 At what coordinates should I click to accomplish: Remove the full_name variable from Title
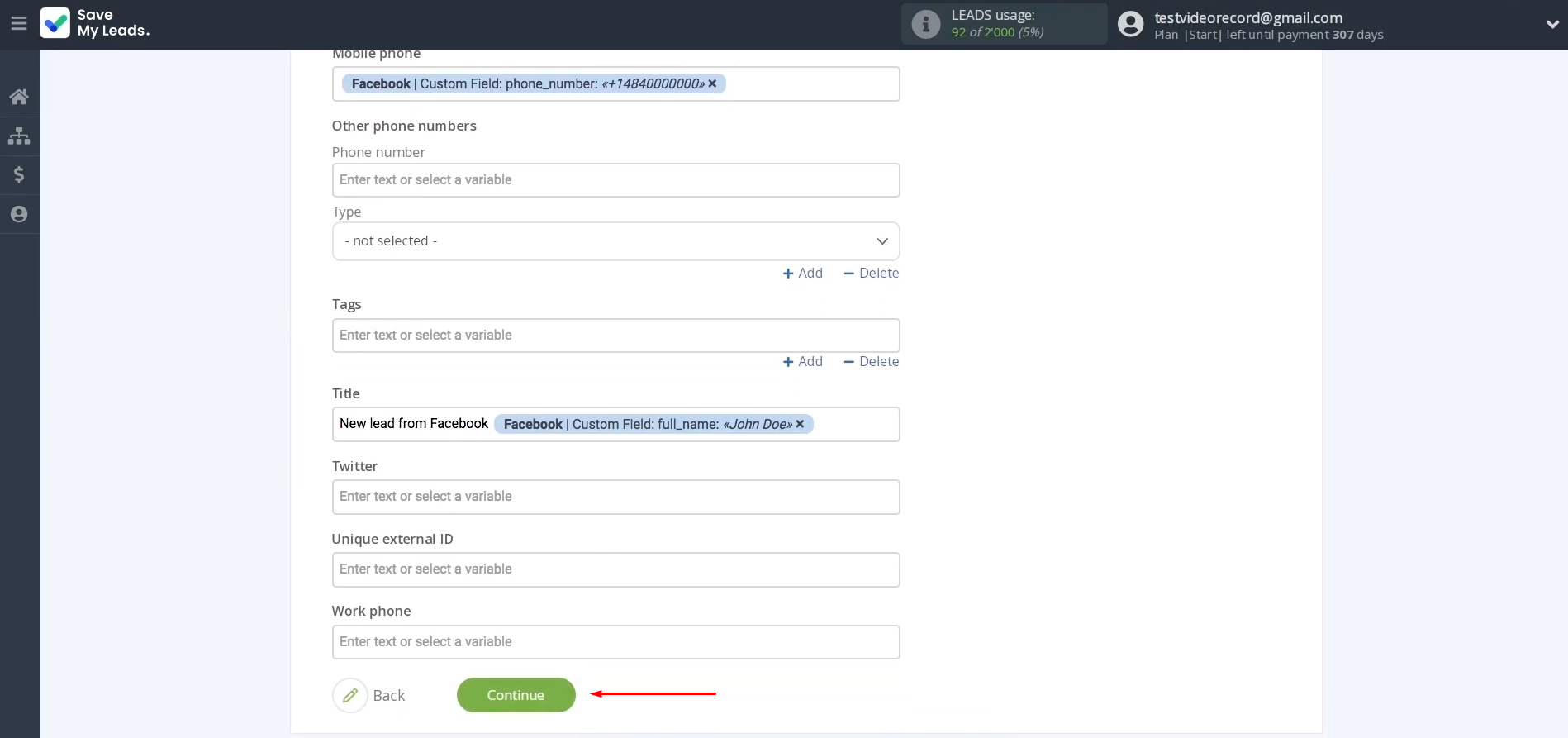tap(800, 424)
